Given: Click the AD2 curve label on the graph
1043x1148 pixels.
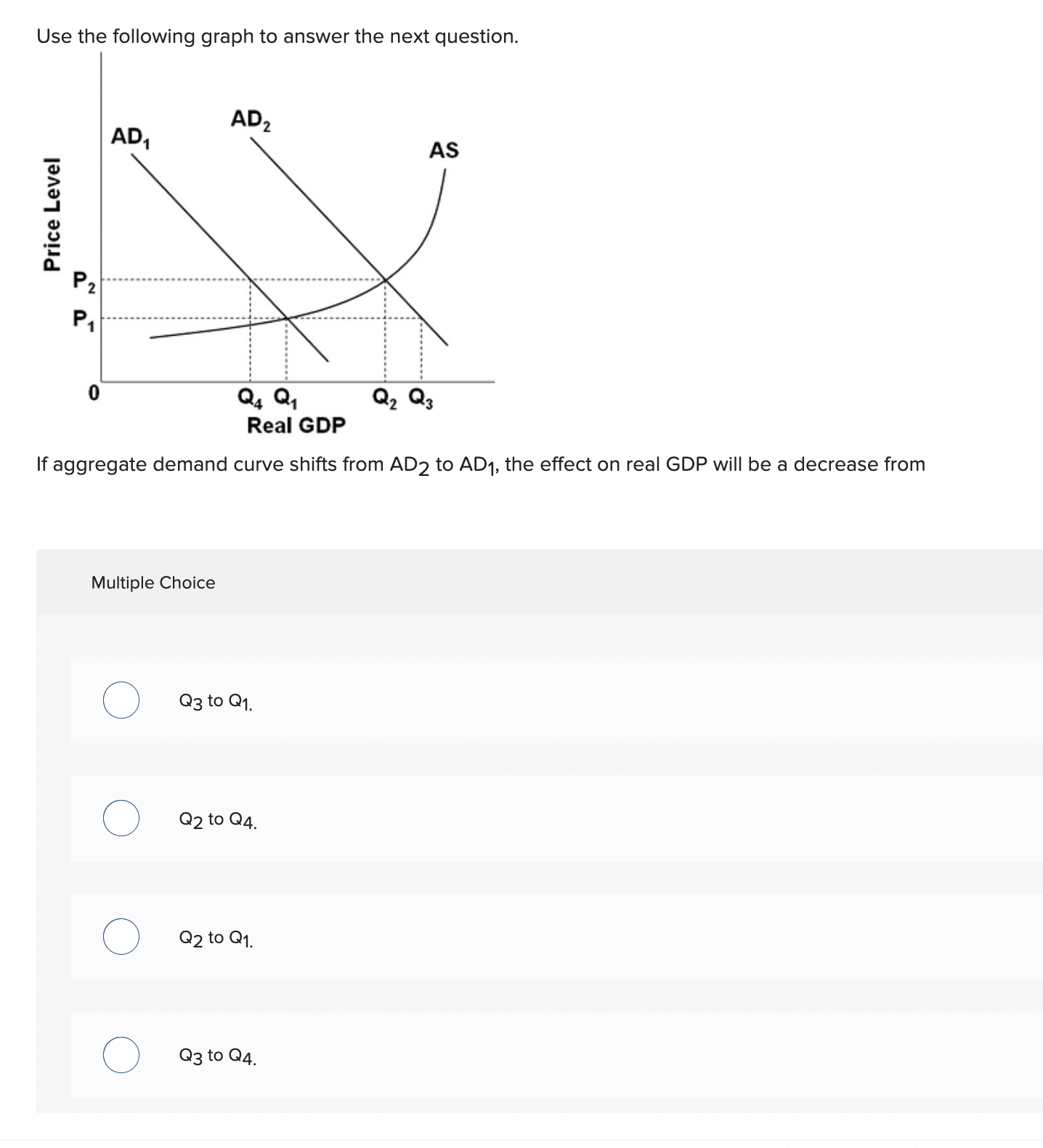Looking at the screenshot, I should (x=251, y=120).
